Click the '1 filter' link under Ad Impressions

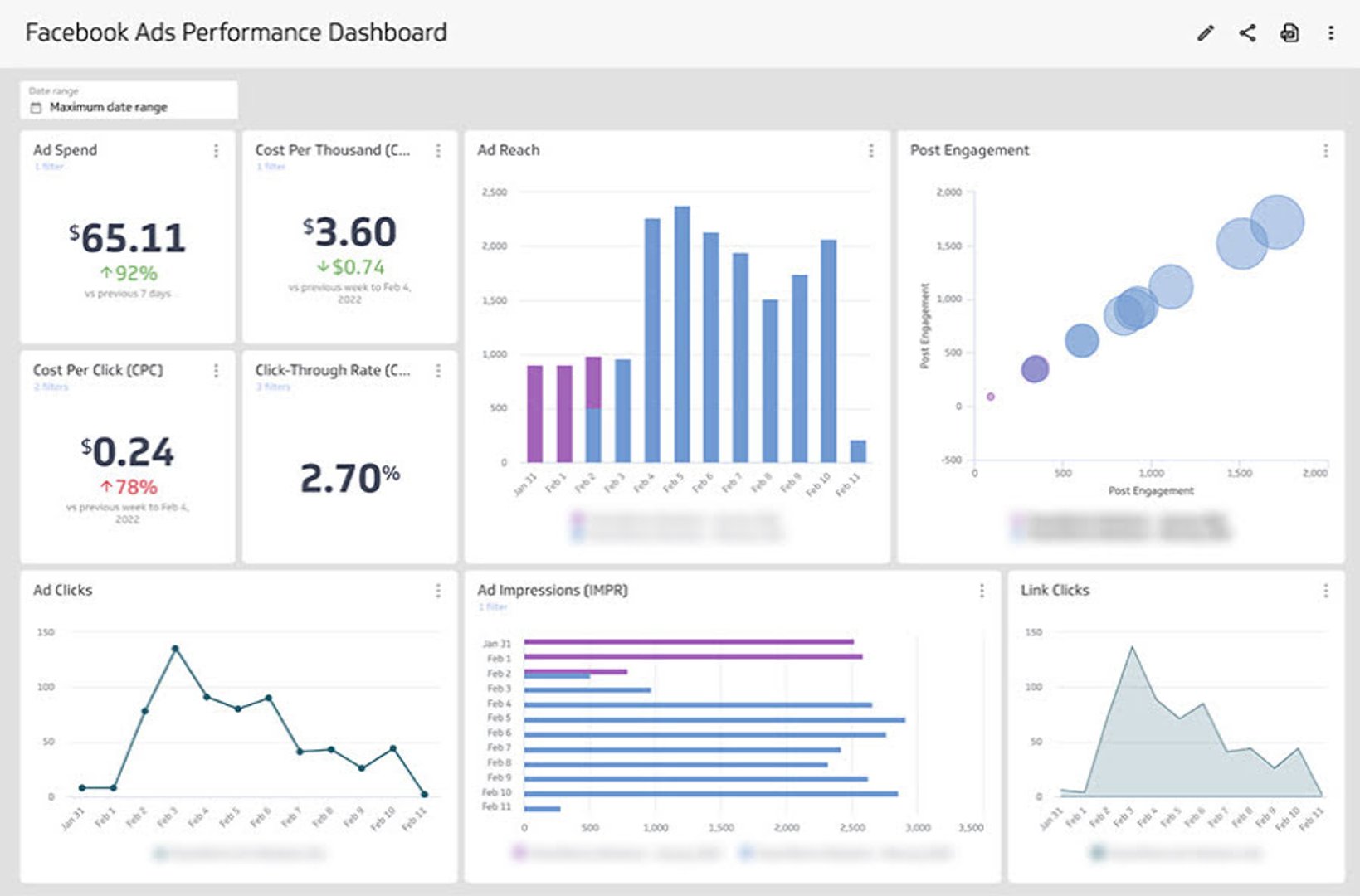(x=493, y=607)
